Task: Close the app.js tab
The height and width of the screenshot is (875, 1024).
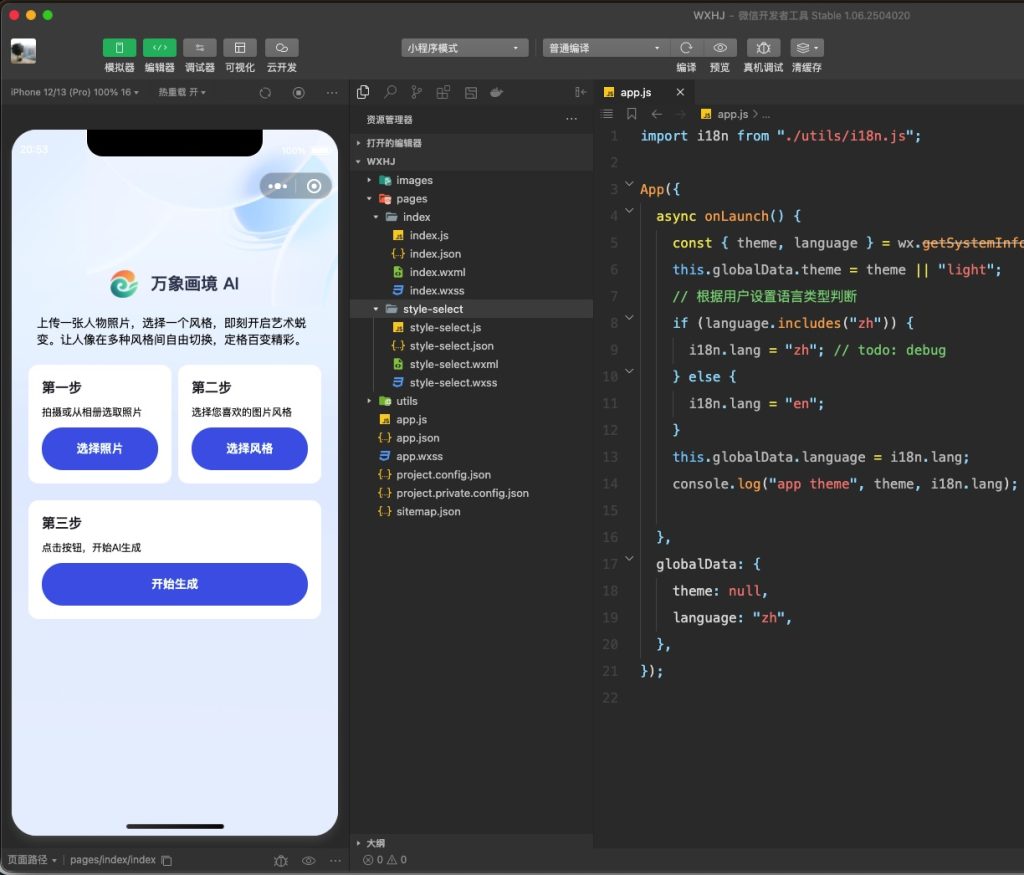Action: pos(680,92)
